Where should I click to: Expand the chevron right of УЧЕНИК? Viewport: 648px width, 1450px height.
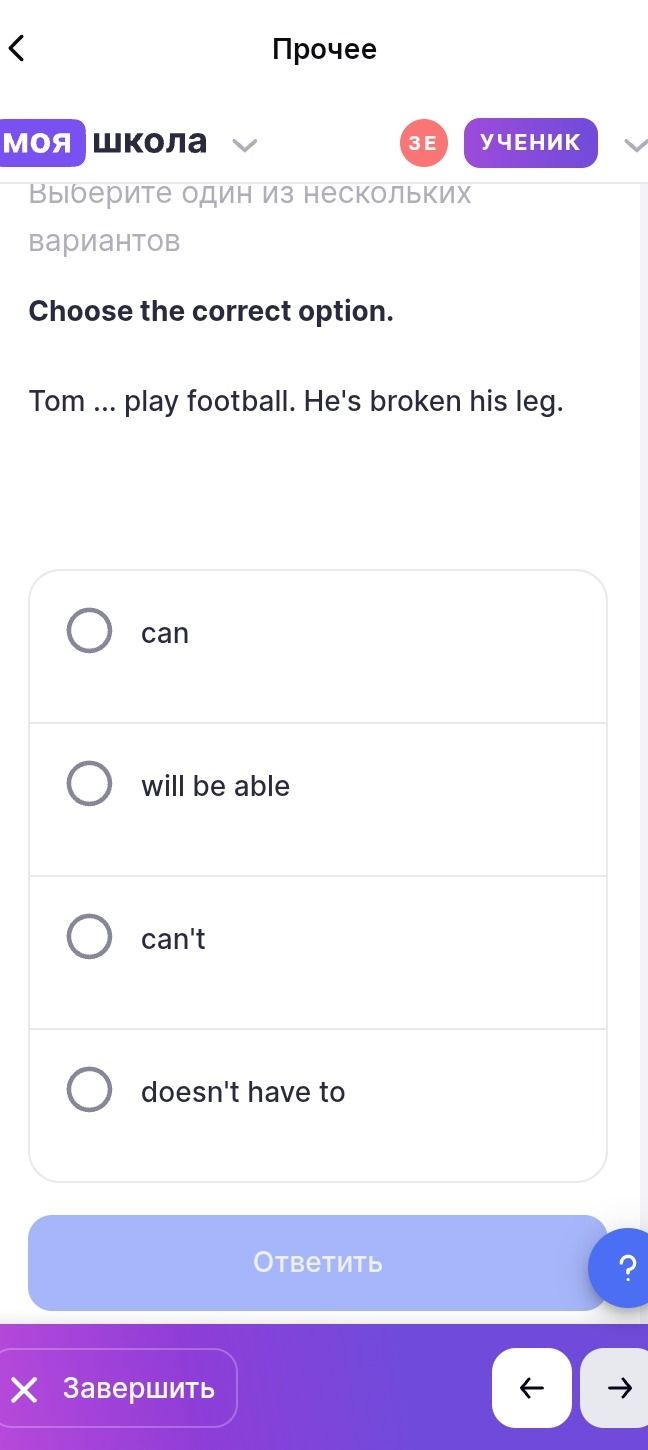click(636, 145)
